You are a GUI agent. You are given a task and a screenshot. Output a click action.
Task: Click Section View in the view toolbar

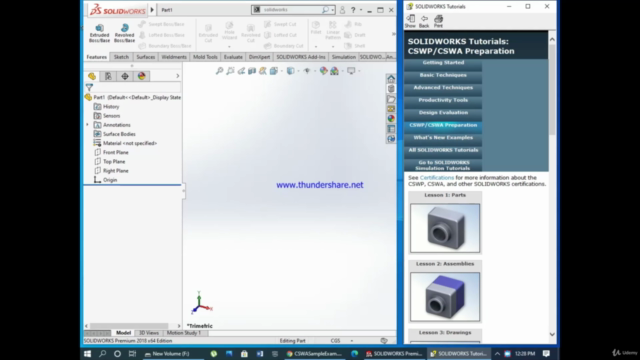click(x=252, y=71)
